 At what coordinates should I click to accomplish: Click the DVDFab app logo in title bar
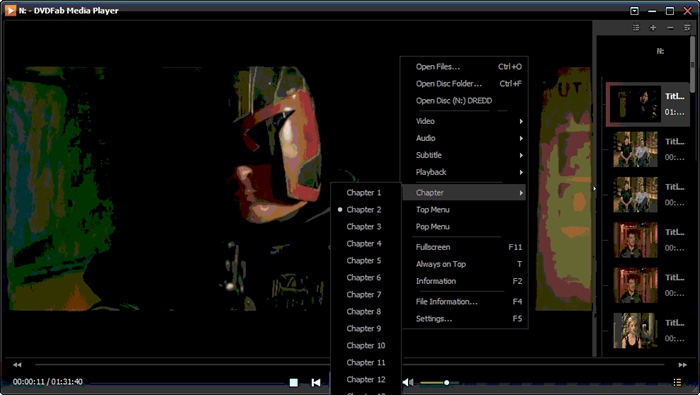10,10
